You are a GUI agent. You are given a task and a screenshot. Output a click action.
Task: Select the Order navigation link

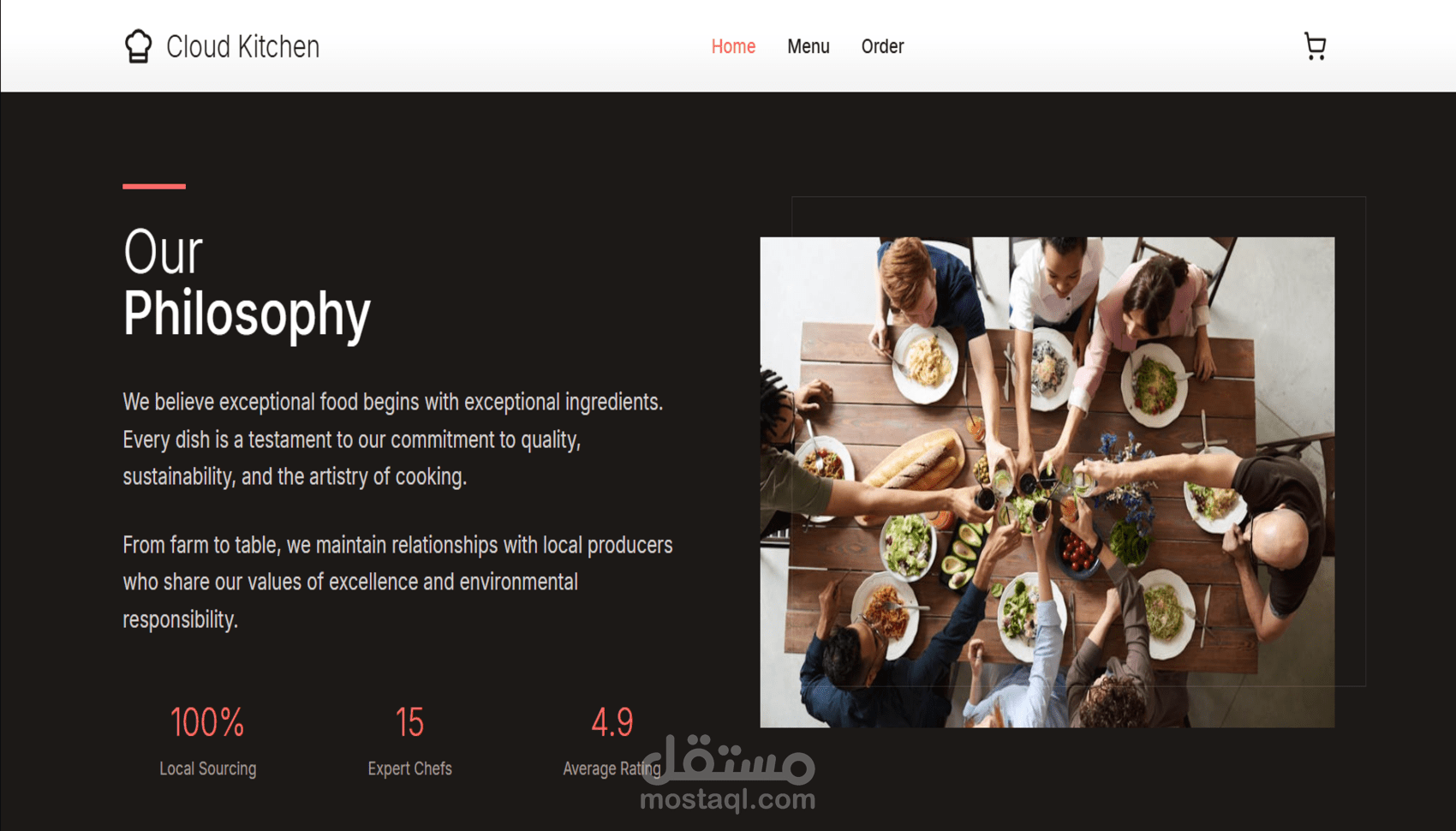coord(882,46)
